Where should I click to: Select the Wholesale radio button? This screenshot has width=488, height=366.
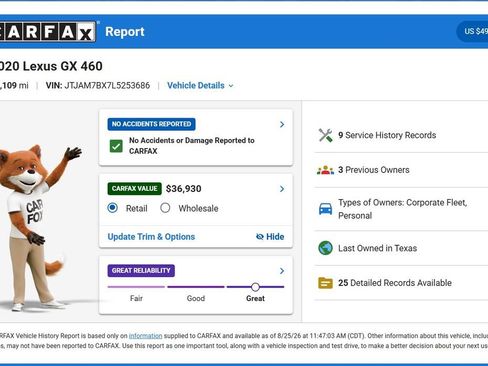165,208
